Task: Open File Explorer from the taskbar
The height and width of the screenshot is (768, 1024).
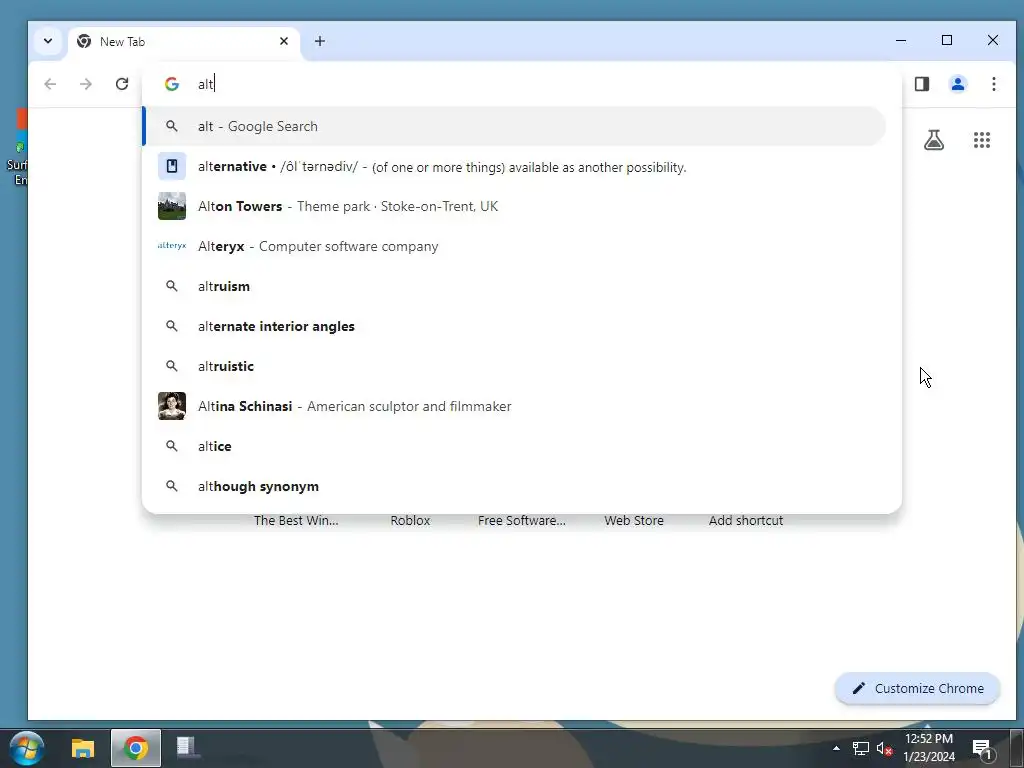Action: click(x=83, y=748)
